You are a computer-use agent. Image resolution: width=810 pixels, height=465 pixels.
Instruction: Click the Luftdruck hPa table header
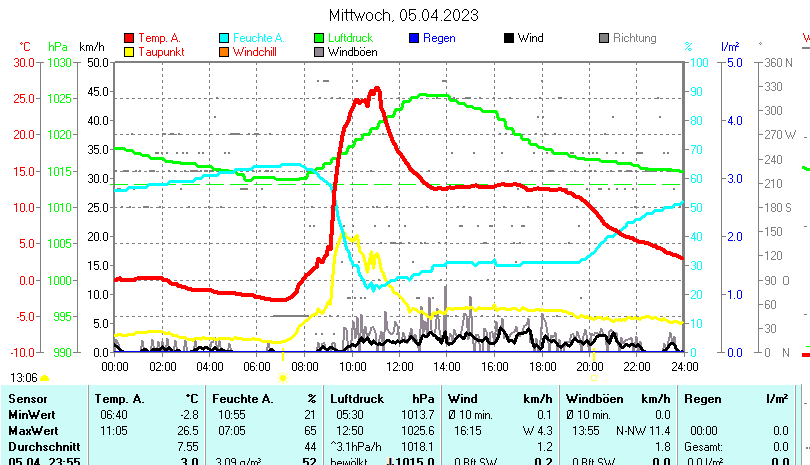tap(382, 399)
